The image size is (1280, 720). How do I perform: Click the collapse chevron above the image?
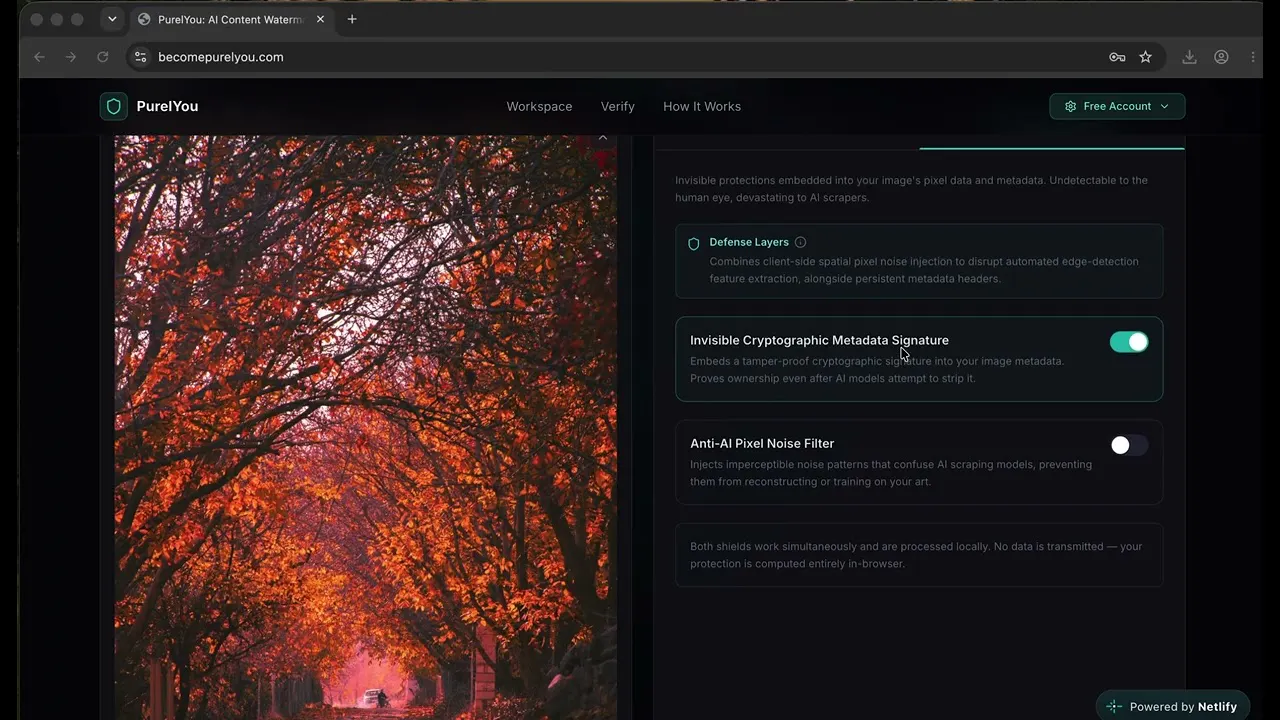tap(602, 138)
